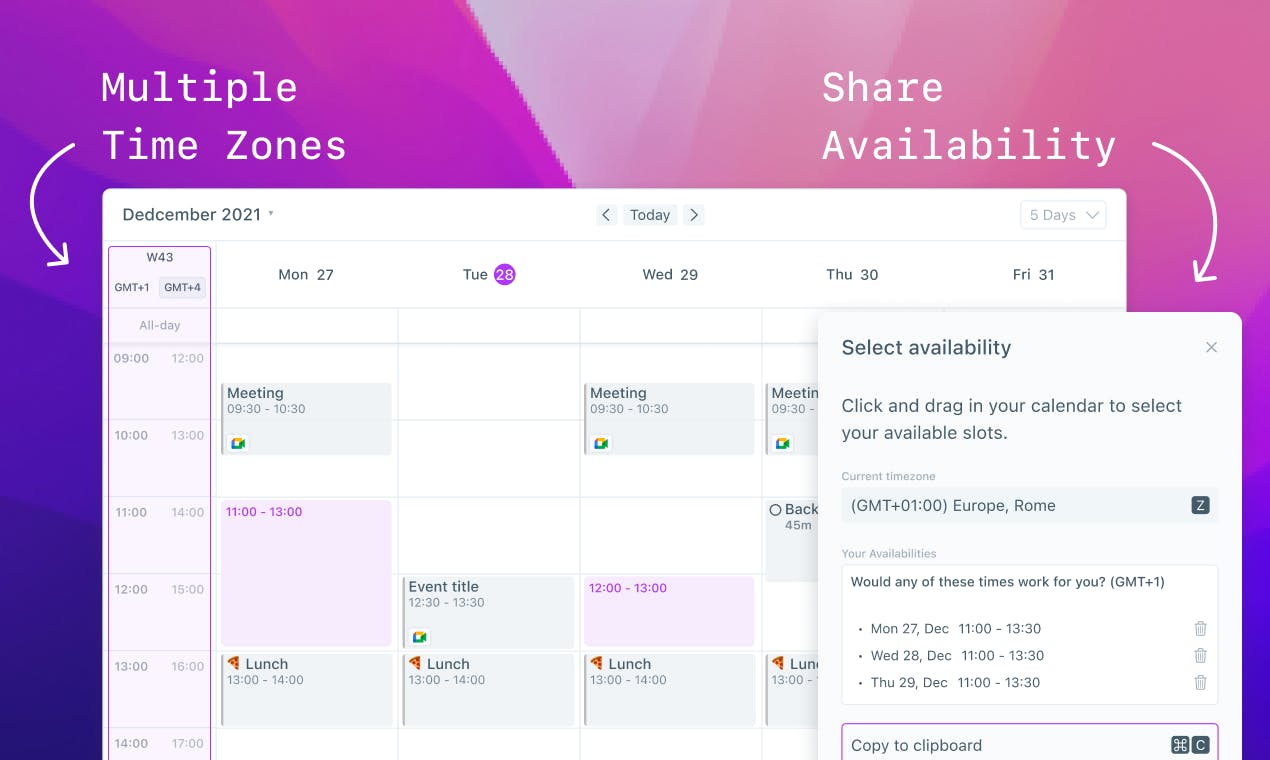Click the W43 week number label
This screenshot has height=760, width=1270.
coord(160,257)
